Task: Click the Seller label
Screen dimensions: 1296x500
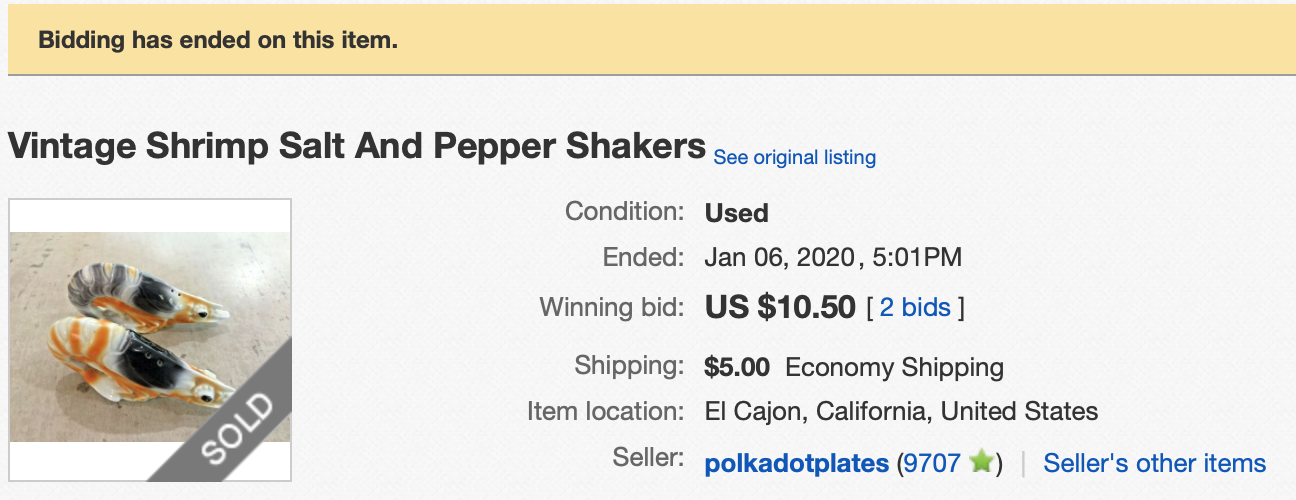Action: coord(648,459)
